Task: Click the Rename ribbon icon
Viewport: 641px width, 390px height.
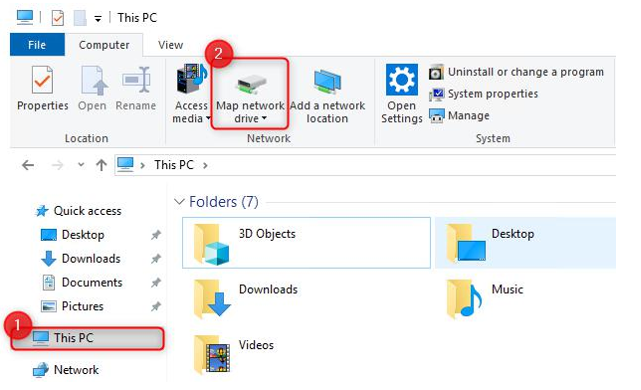Action: (136, 80)
